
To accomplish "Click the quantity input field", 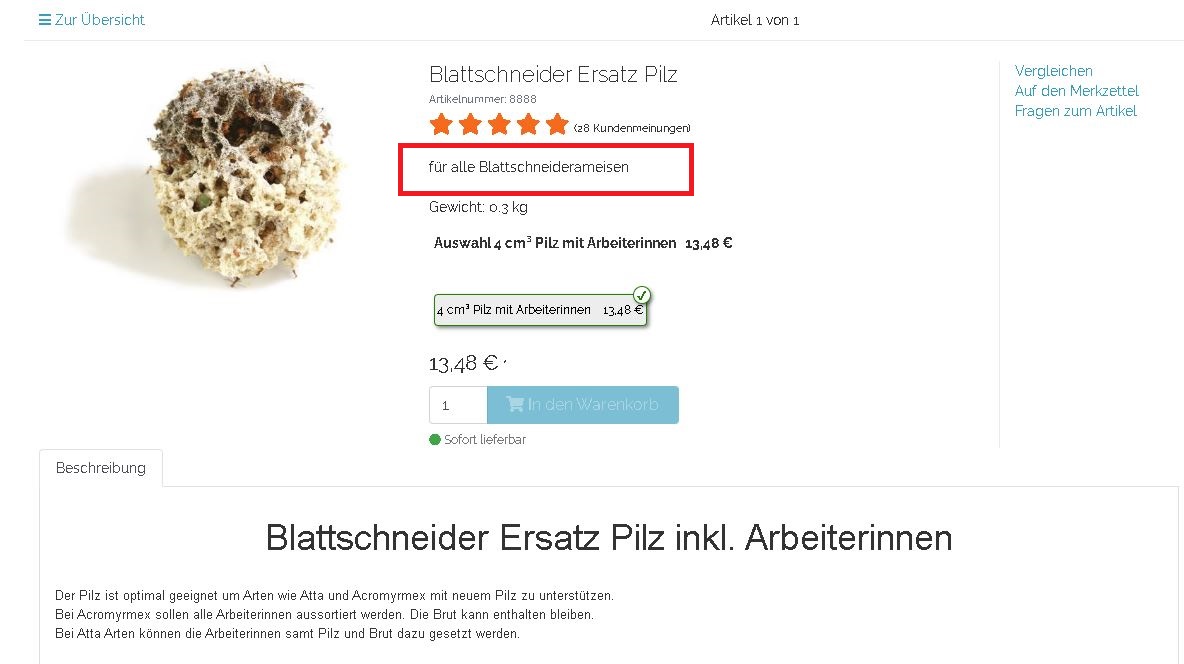I will pyautogui.click(x=458, y=405).
